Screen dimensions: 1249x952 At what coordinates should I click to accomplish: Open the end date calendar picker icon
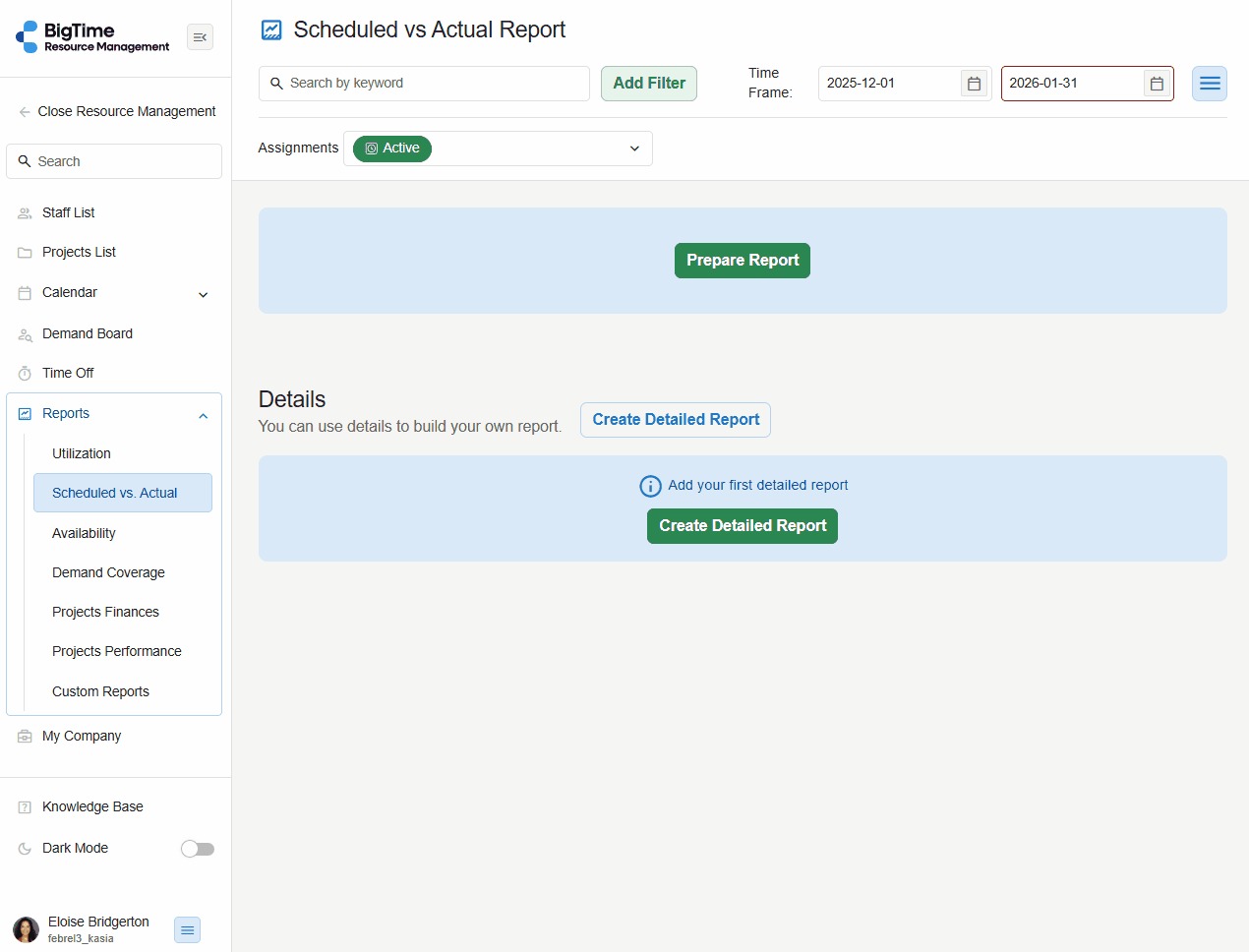point(1157,84)
